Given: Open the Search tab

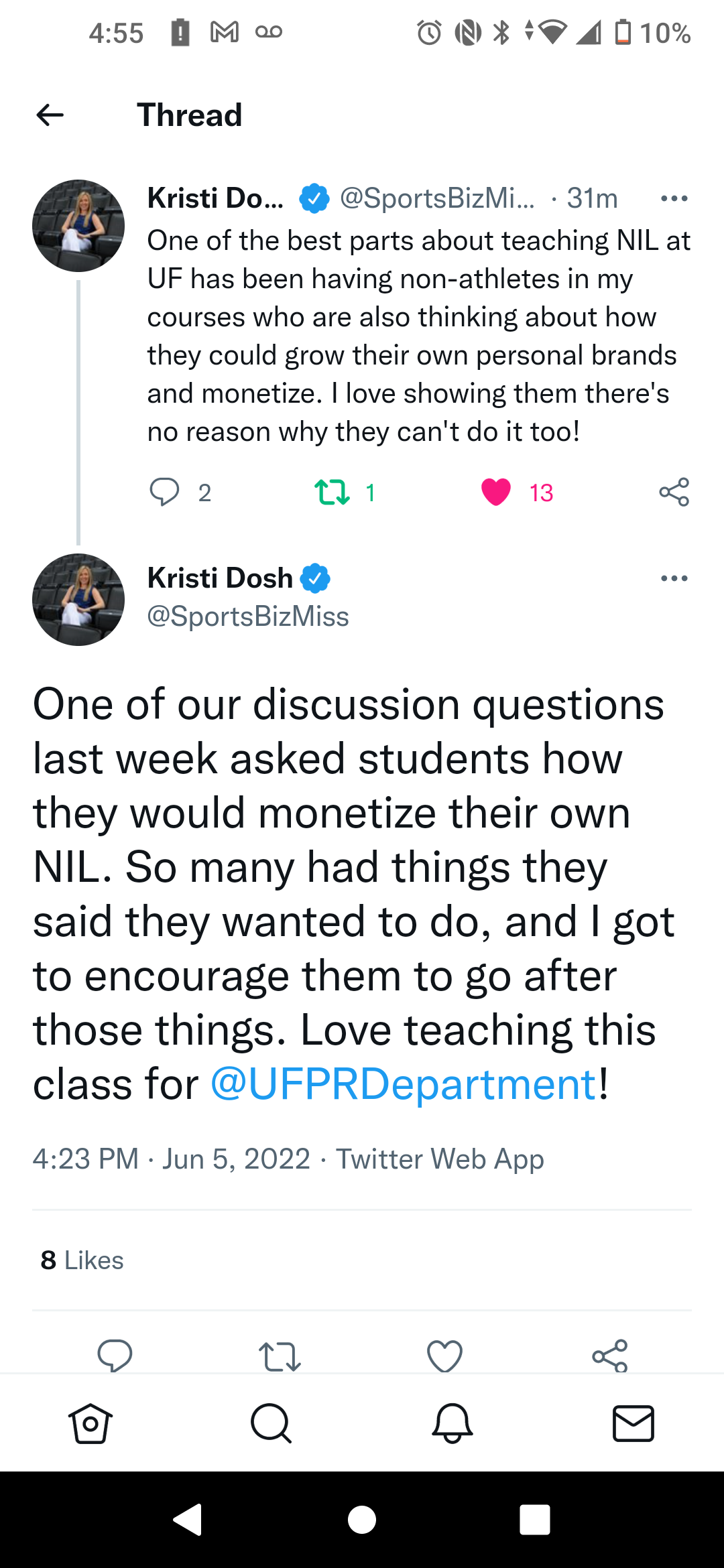Looking at the screenshot, I should 271,1423.
